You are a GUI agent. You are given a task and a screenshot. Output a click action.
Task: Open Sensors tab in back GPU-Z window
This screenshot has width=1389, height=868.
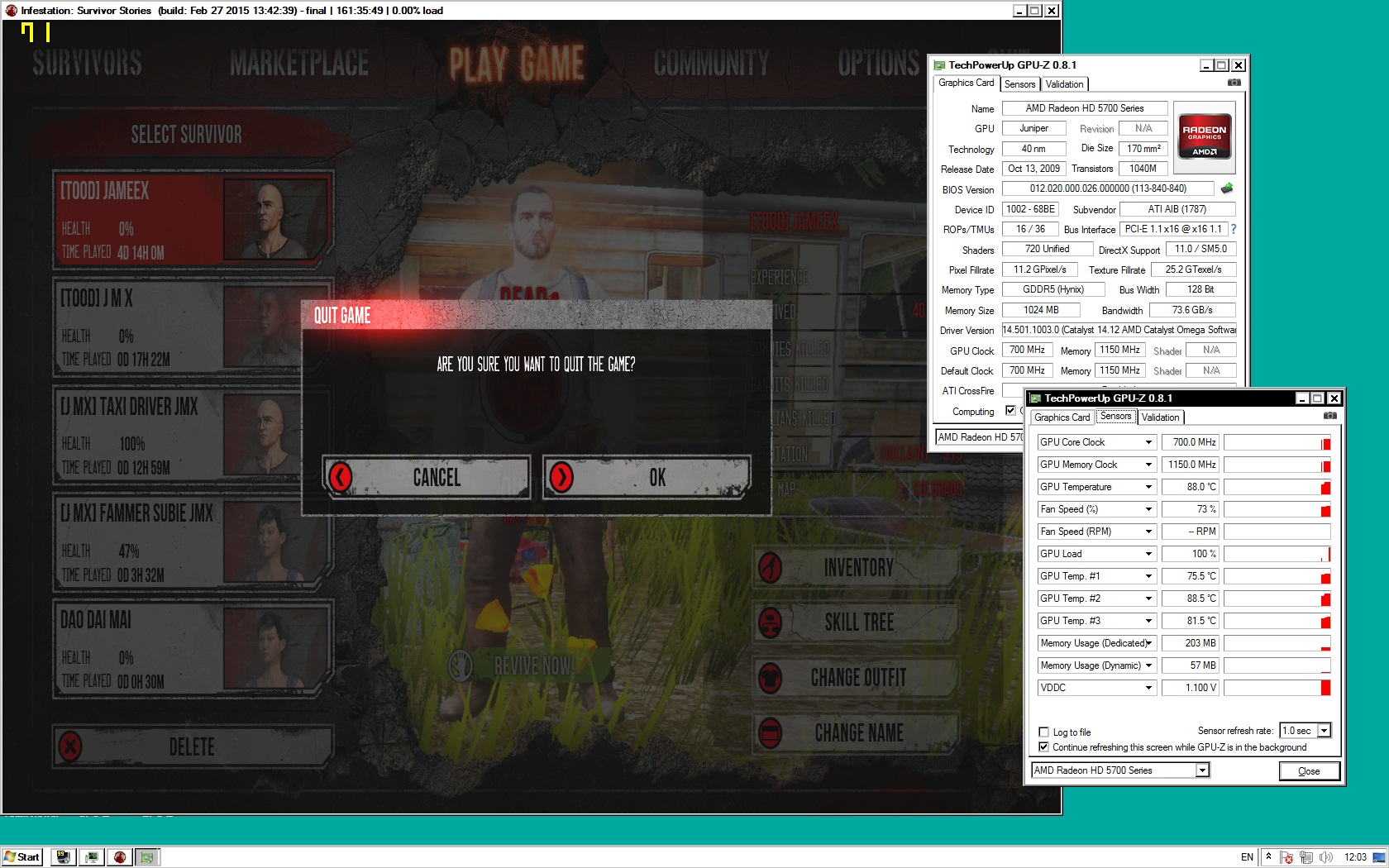pos(1019,84)
